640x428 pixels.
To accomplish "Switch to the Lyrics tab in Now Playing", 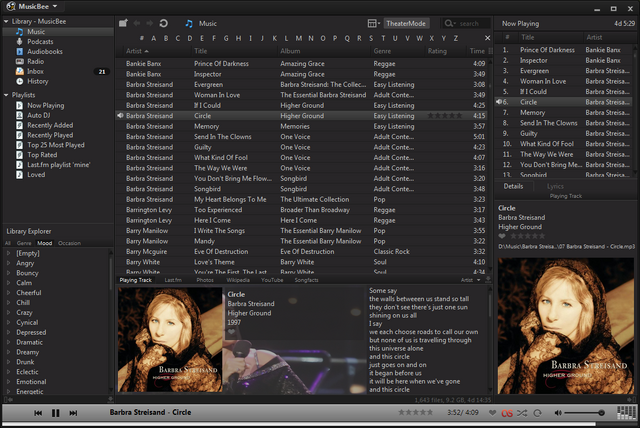I will pos(555,186).
